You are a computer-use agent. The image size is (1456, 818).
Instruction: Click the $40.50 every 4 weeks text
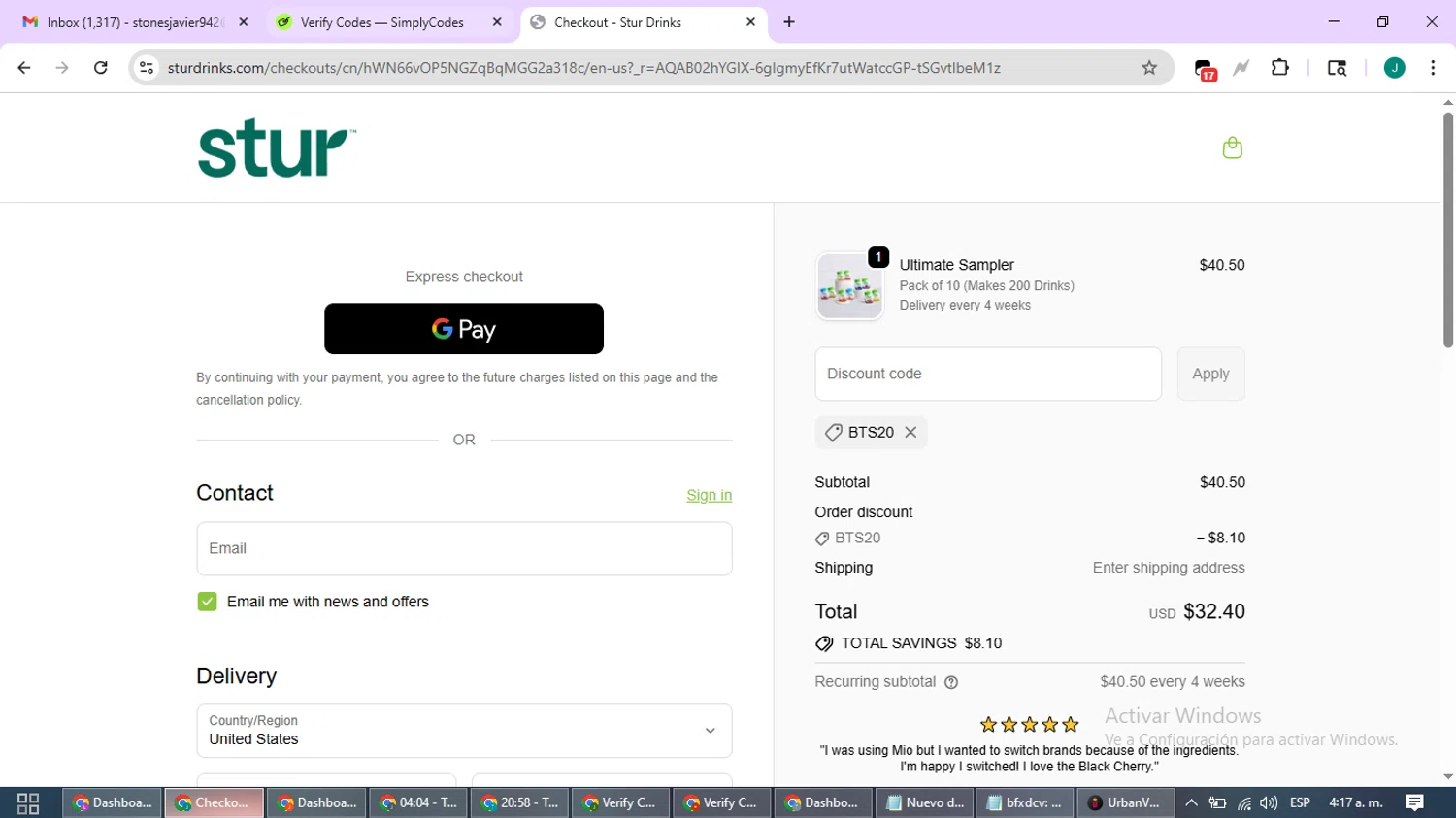pos(1173,682)
